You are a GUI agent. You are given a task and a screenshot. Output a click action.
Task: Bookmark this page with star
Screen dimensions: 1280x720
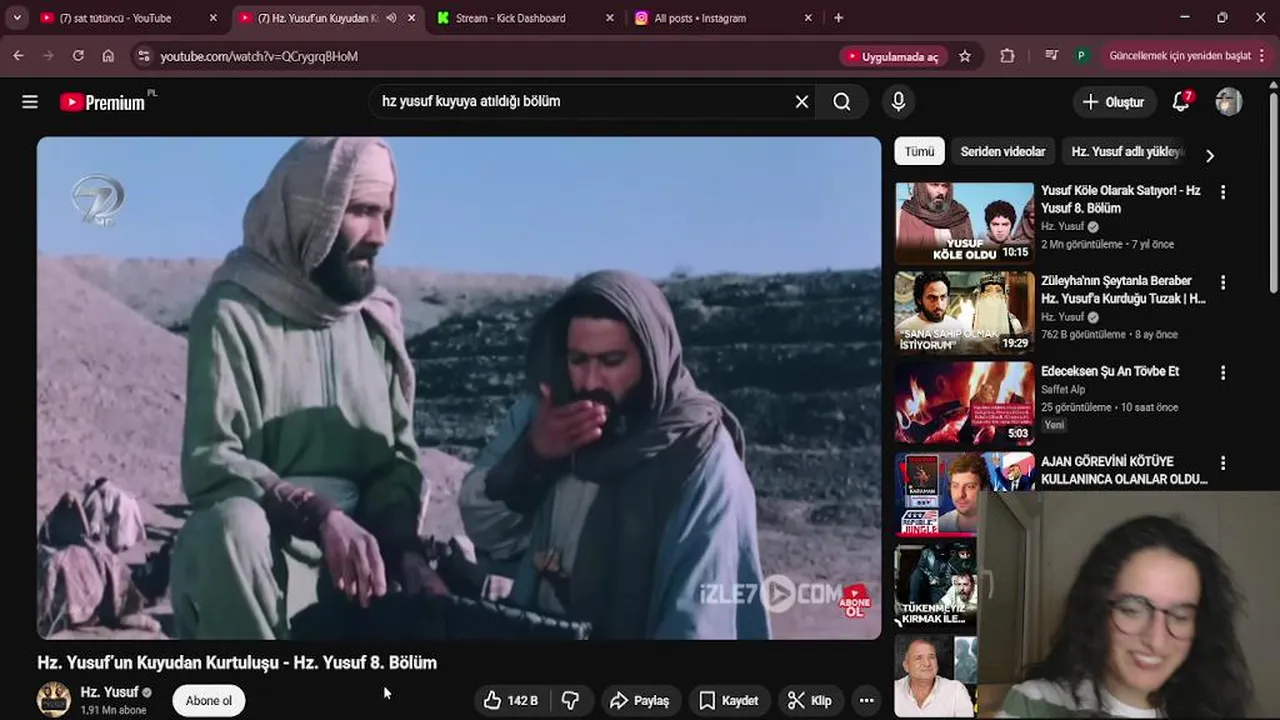pyautogui.click(x=965, y=56)
